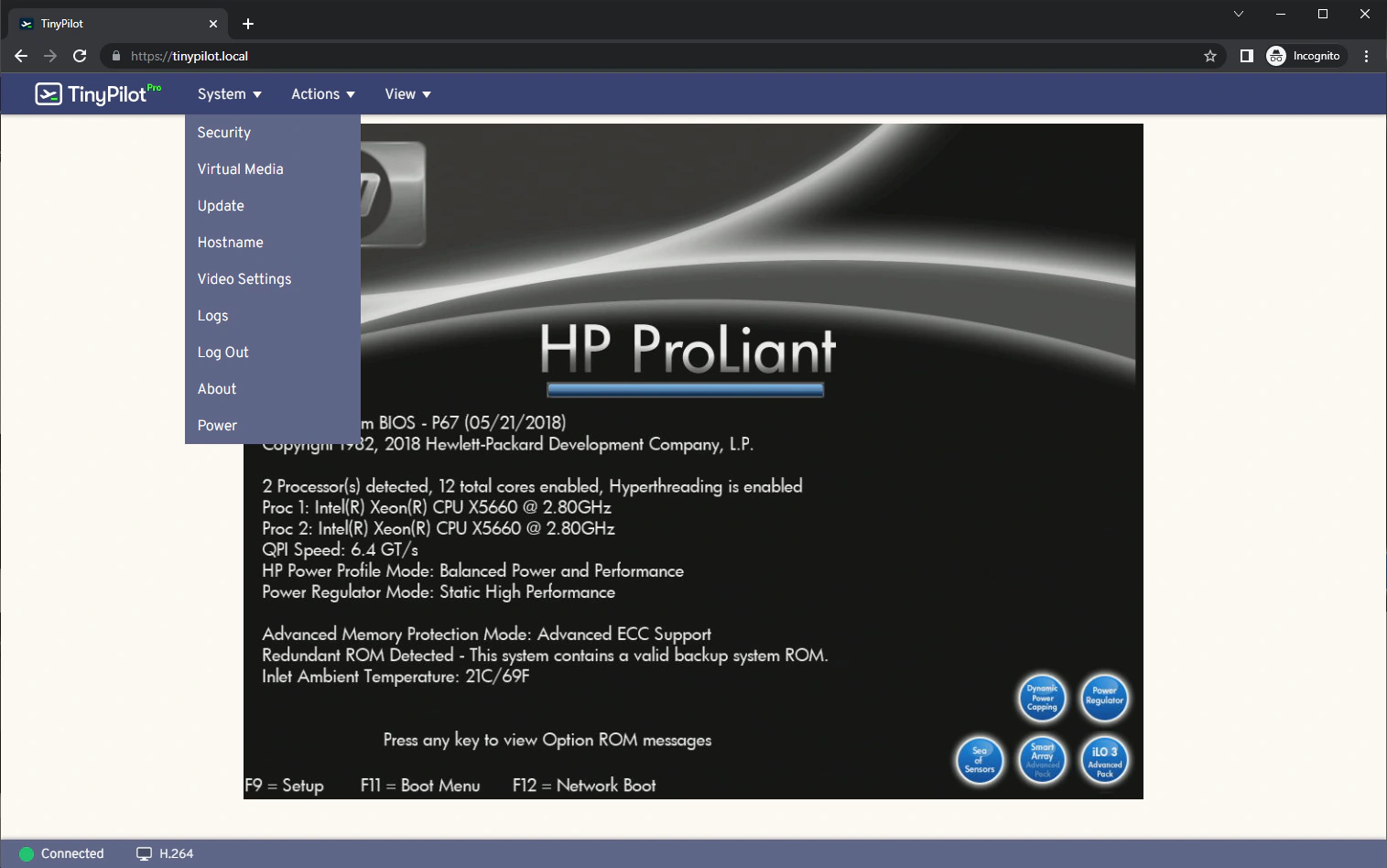This screenshot has width=1387, height=868.
Task: Click the 'Proc 1: Intel(R) Xeon(R)' line
Action: click(x=437, y=507)
